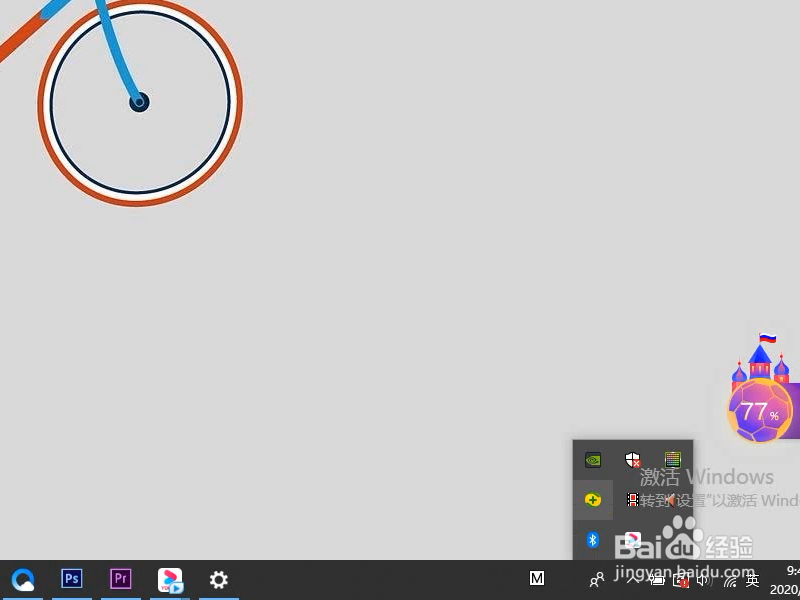Click the M input method icon

(x=537, y=579)
